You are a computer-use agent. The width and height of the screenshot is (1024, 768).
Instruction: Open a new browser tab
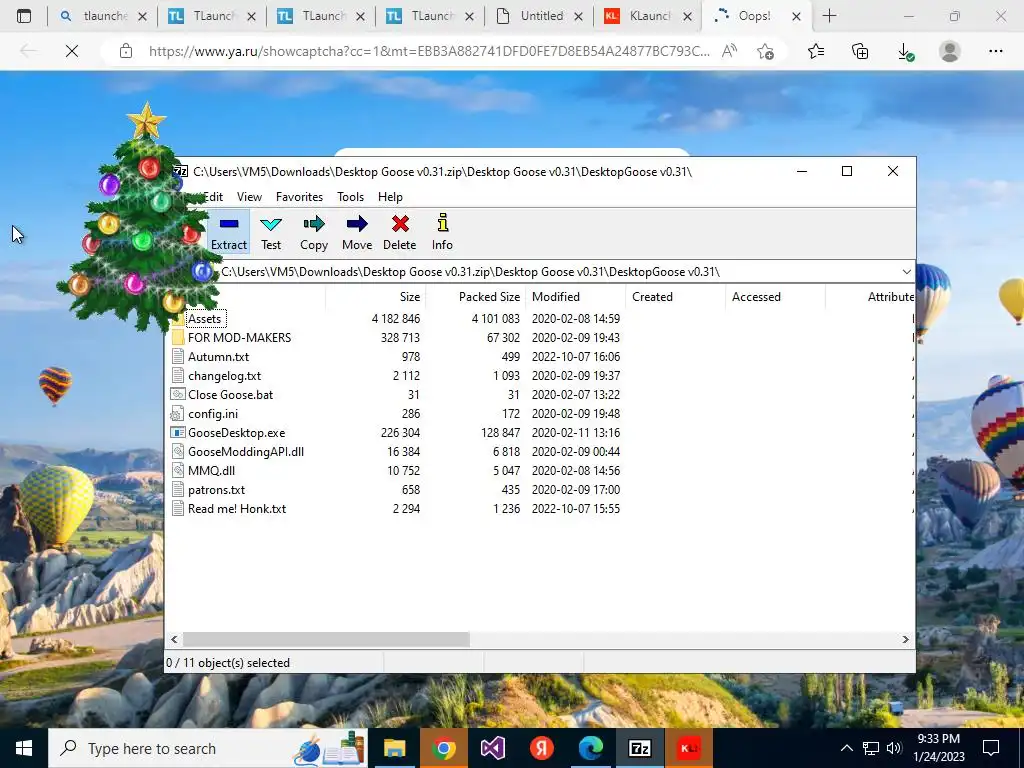[829, 16]
